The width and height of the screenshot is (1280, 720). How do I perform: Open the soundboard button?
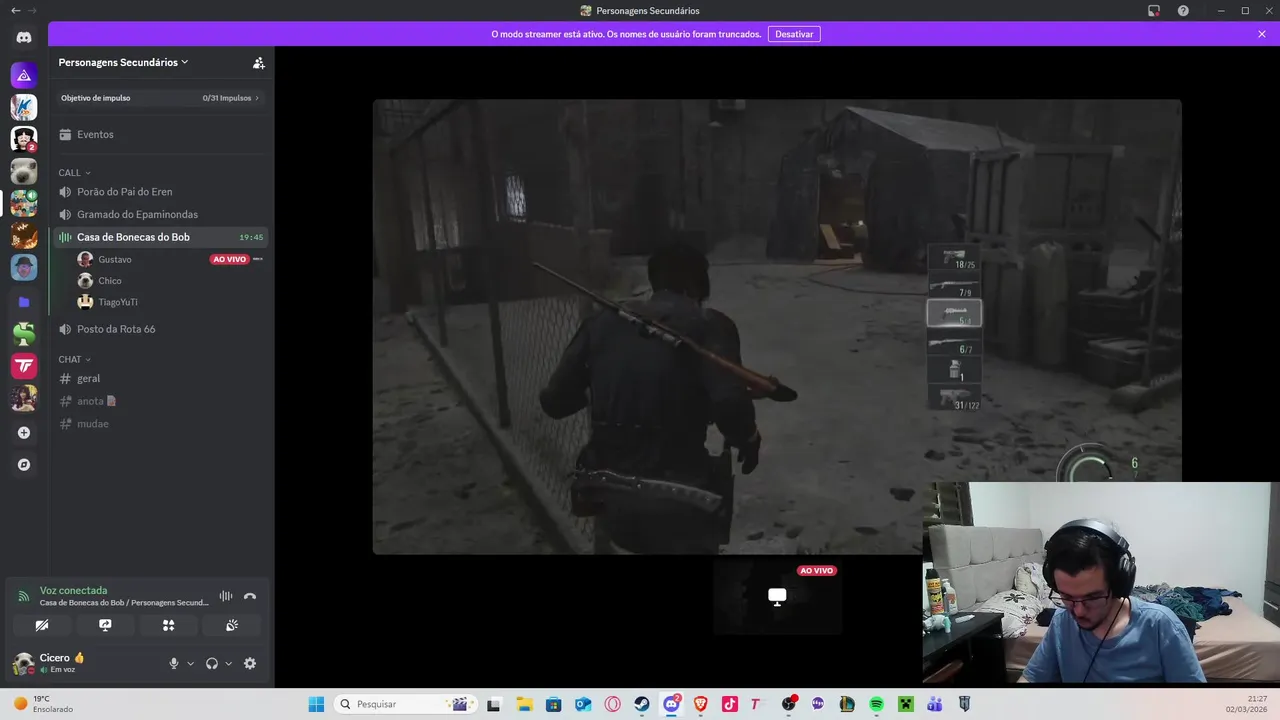tap(232, 625)
